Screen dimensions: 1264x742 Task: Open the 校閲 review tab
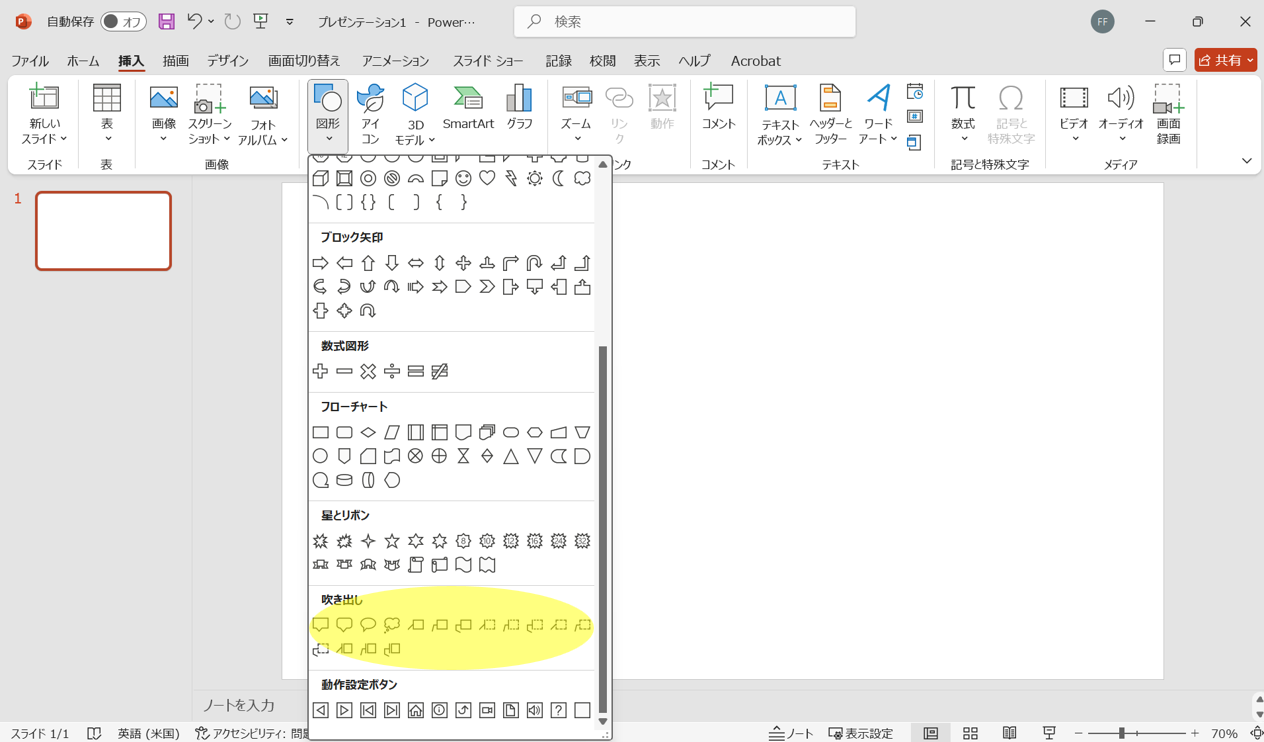pyautogui.click(x=603, y=61)
